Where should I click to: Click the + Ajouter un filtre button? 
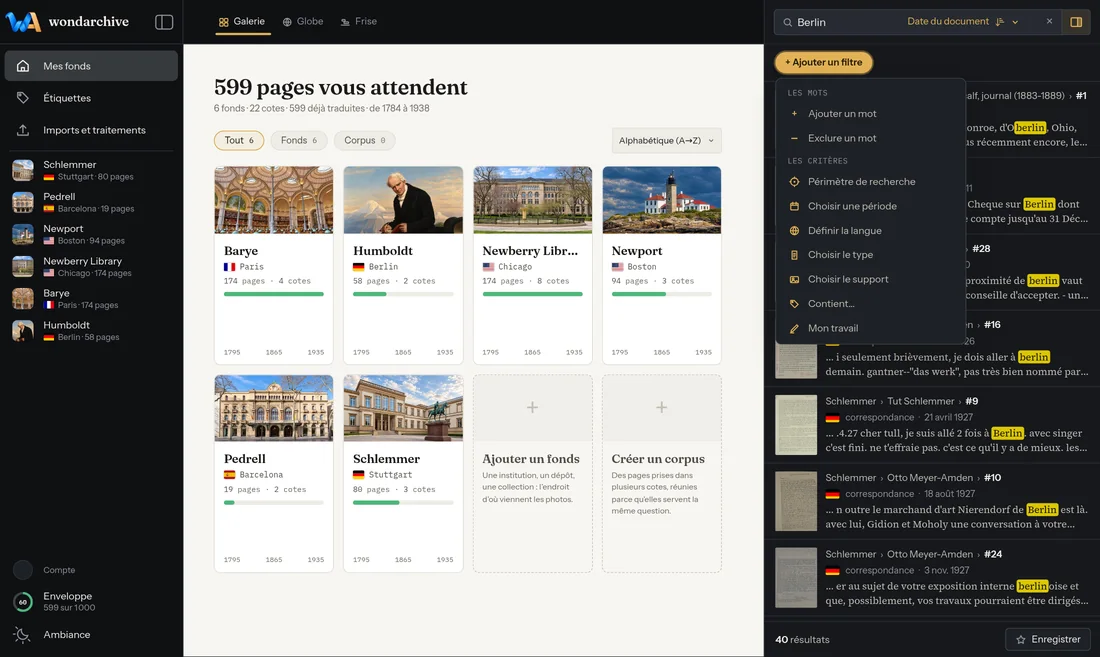[x=824, y=62]
